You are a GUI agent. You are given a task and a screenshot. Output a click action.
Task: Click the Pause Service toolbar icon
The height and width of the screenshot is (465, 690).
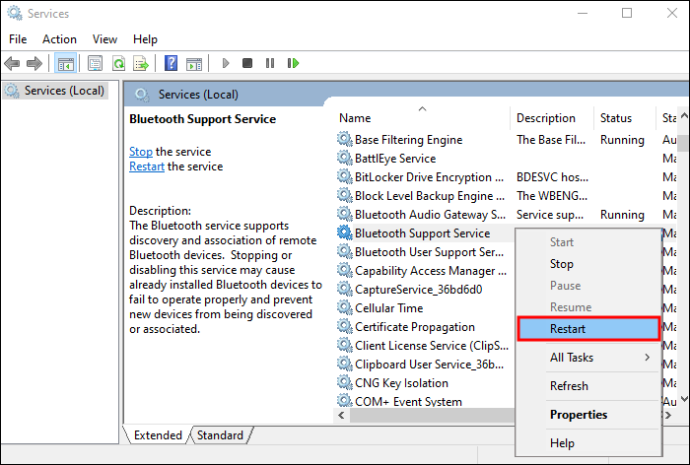270,63
